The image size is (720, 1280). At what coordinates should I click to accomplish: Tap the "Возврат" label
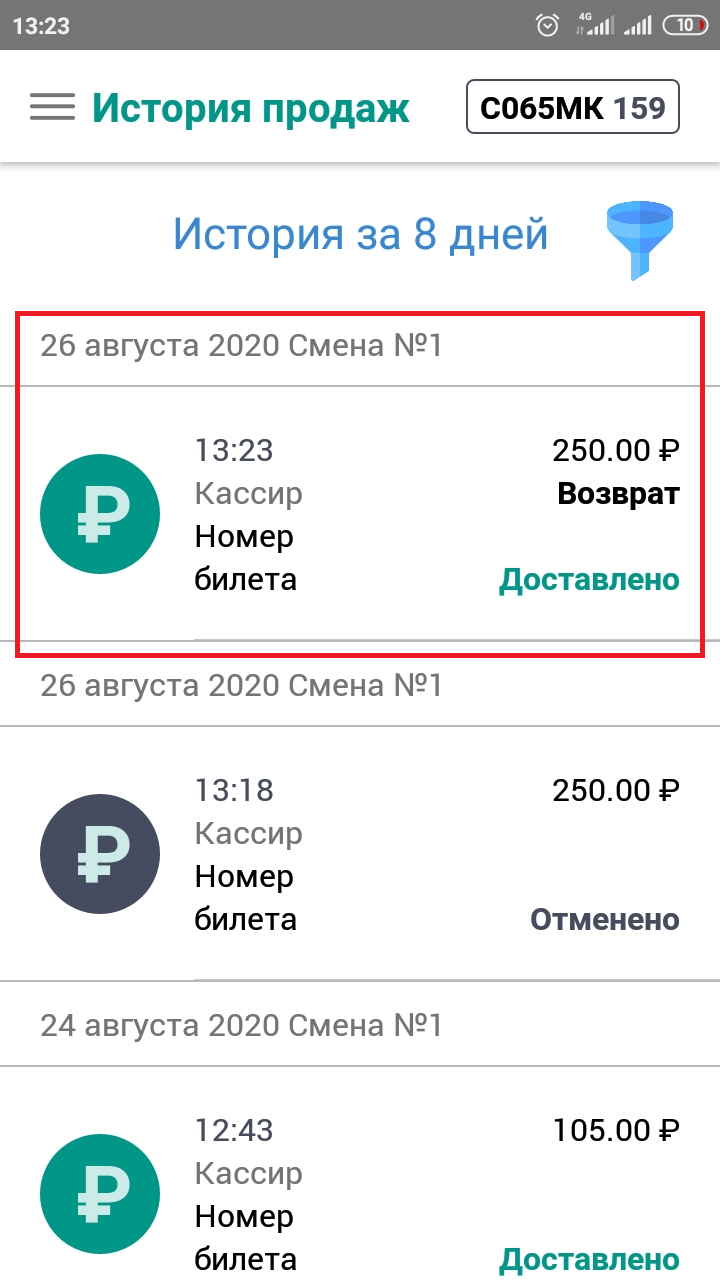[619, 493]
